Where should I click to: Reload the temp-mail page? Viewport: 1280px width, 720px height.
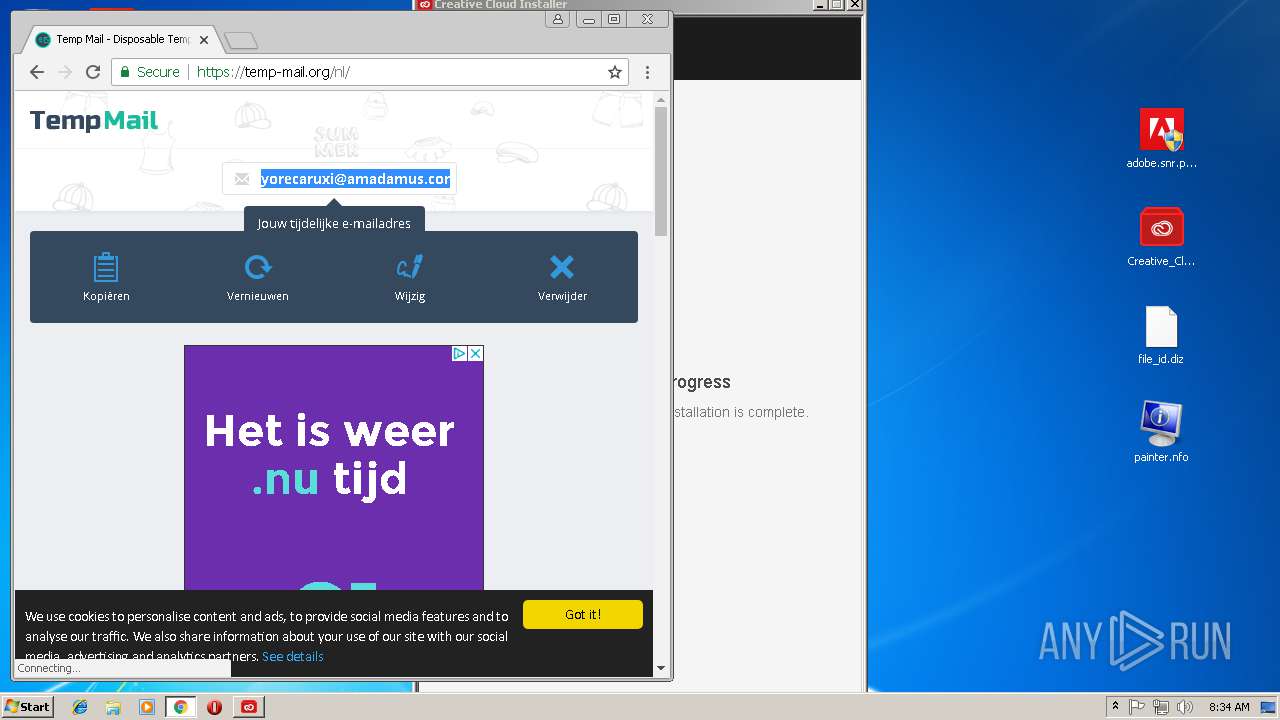(93, 72)
